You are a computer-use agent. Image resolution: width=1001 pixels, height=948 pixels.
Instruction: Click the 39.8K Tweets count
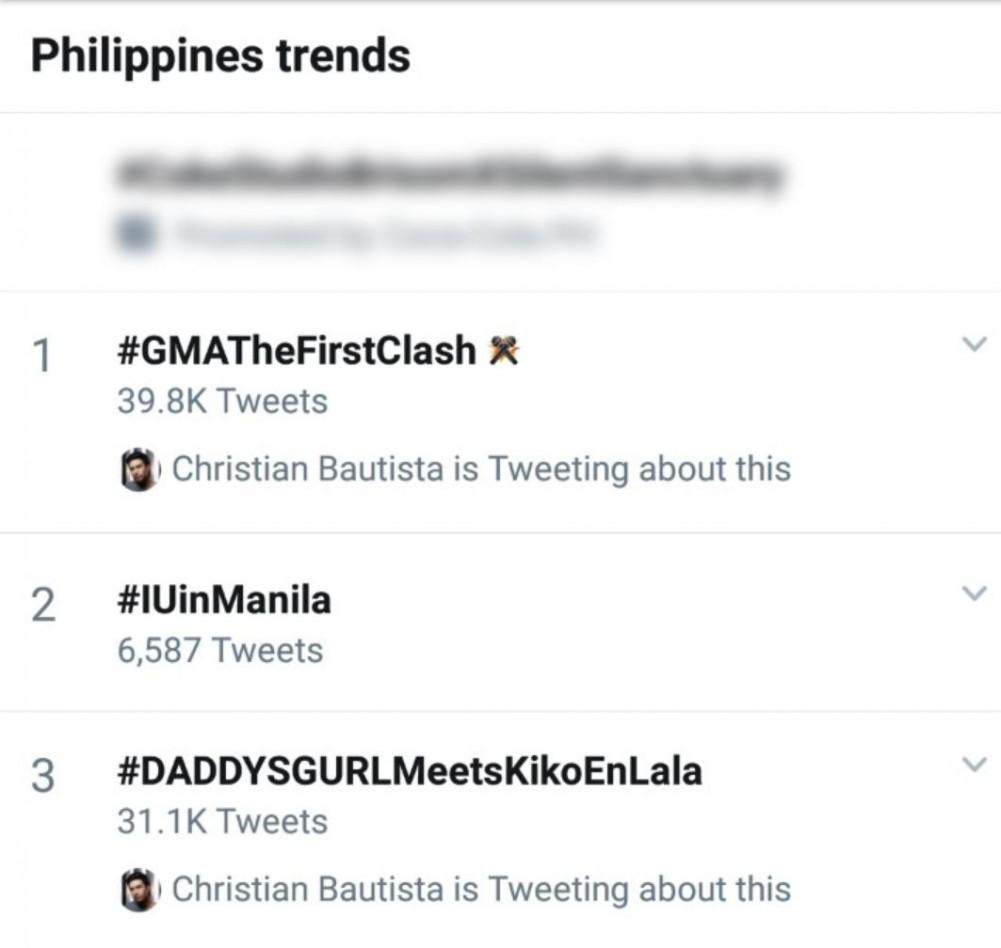click(x=222, y=401)
